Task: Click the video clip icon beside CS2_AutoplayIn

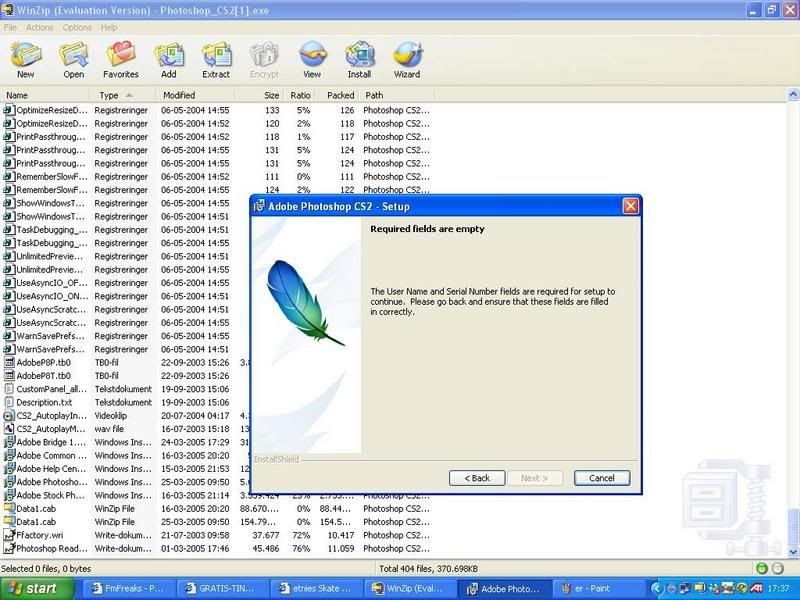Action: coord(9,415)
